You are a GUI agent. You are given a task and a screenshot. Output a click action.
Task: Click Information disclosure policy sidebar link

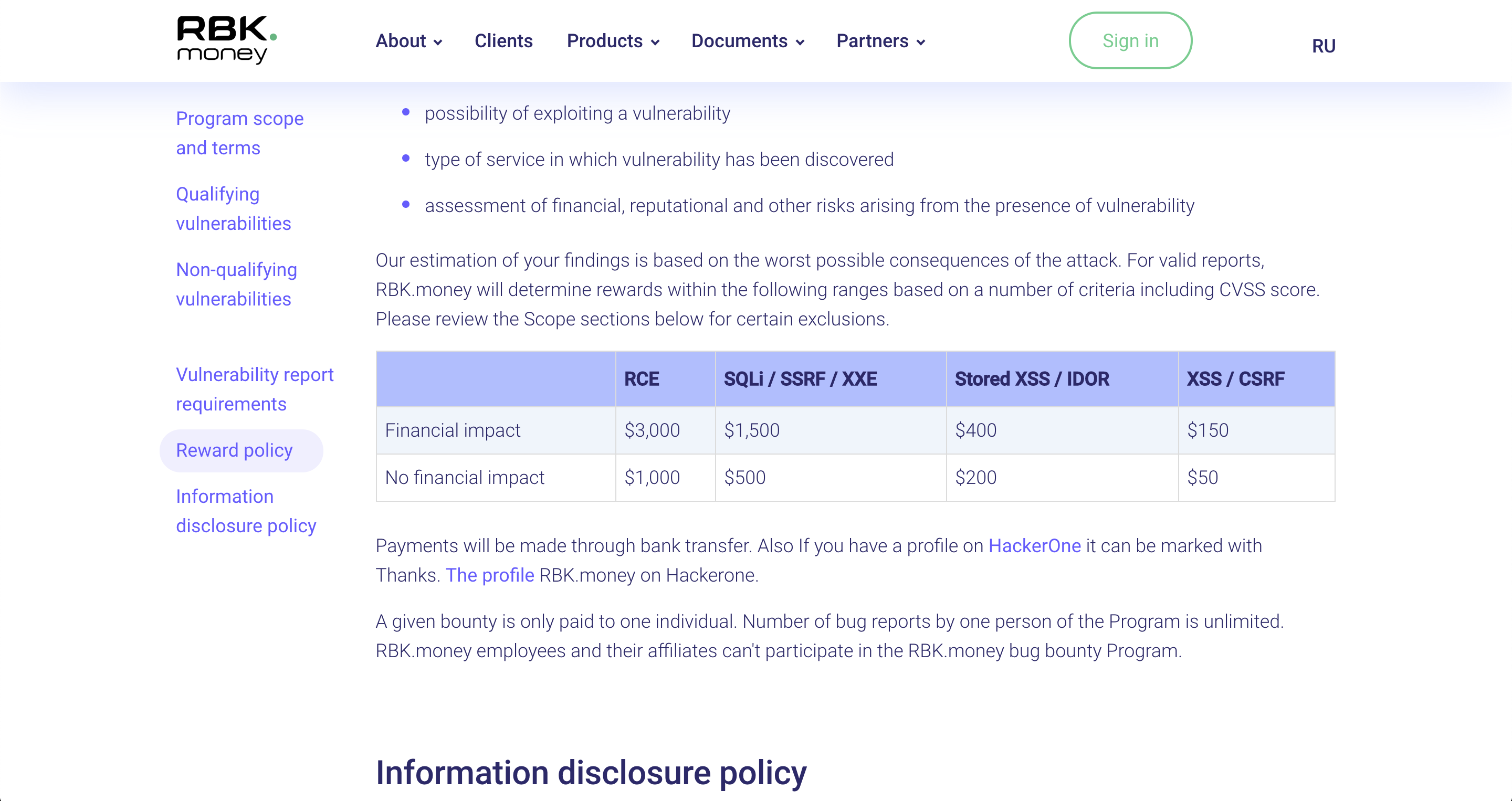click(x=246, y=510)
